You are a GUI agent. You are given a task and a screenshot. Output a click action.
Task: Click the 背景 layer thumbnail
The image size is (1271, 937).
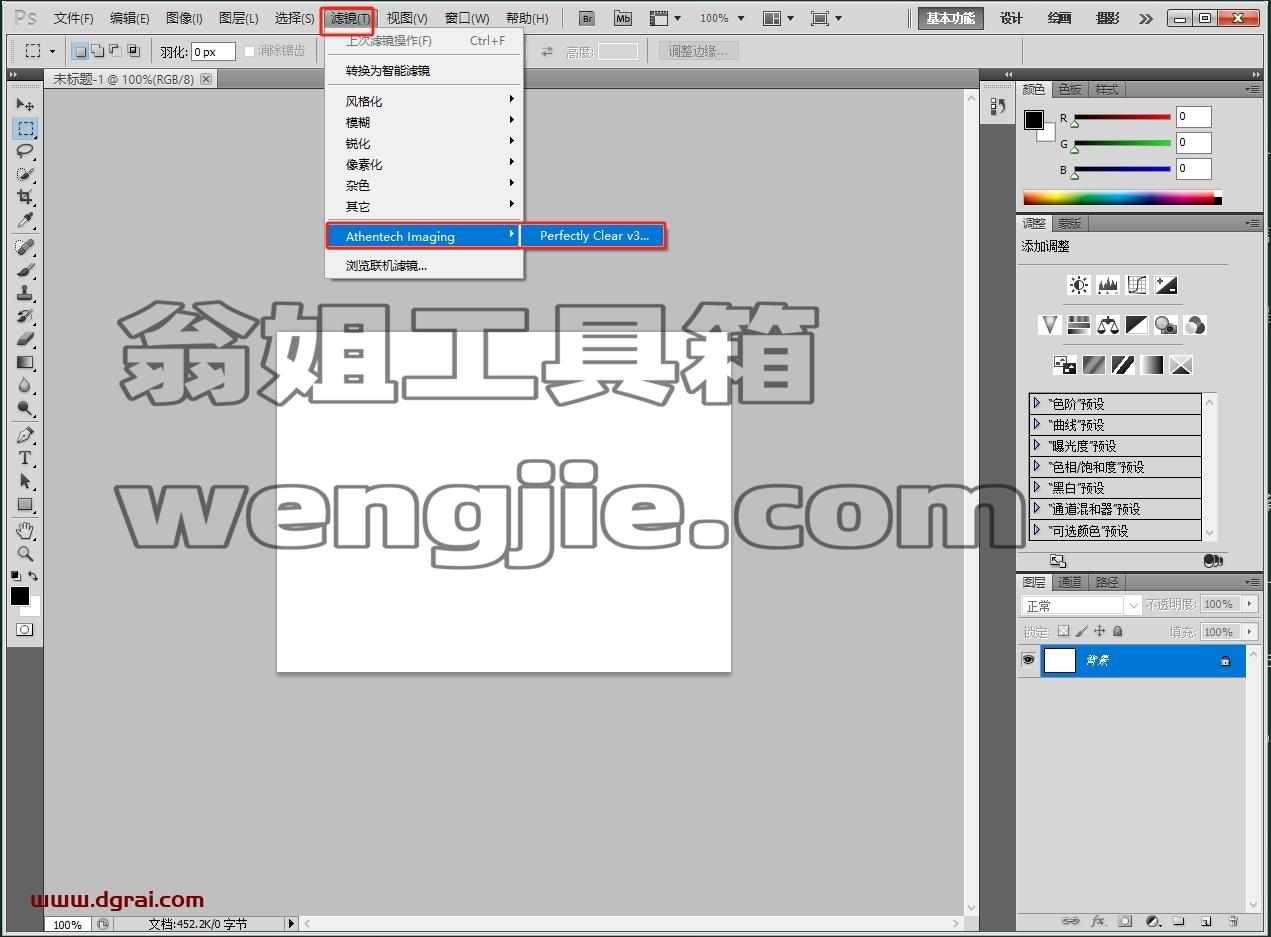1060,660
